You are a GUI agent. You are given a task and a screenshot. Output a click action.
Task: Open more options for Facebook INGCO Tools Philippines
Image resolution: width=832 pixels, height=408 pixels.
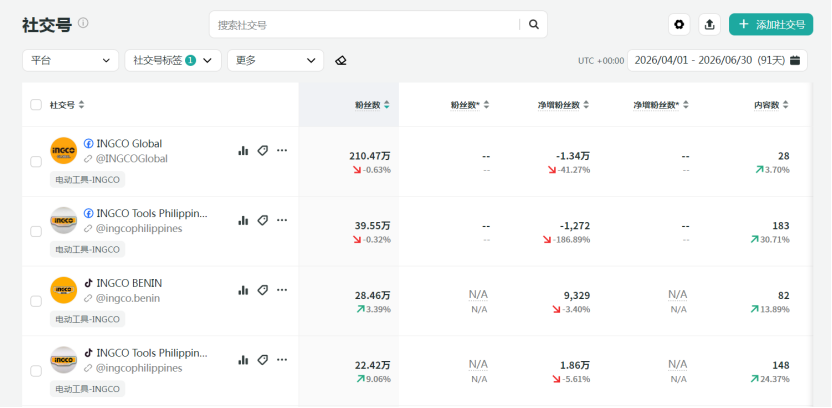tap(282, 220)
